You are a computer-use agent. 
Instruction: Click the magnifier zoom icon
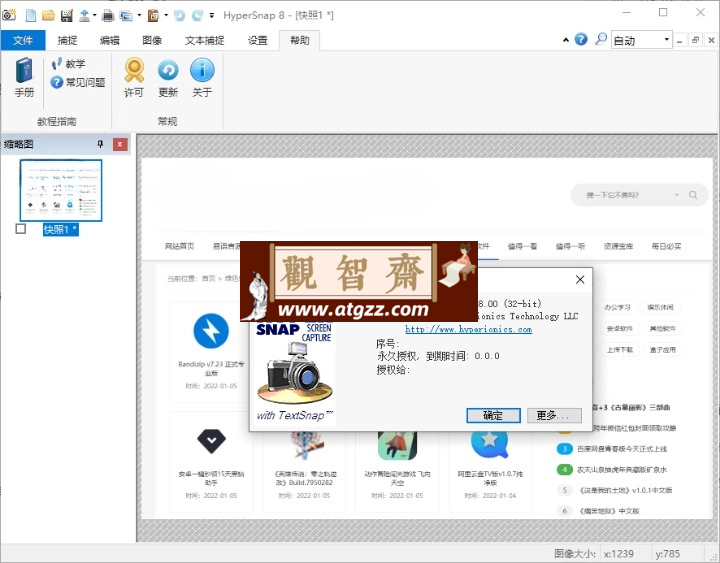[x=601, y=39]
